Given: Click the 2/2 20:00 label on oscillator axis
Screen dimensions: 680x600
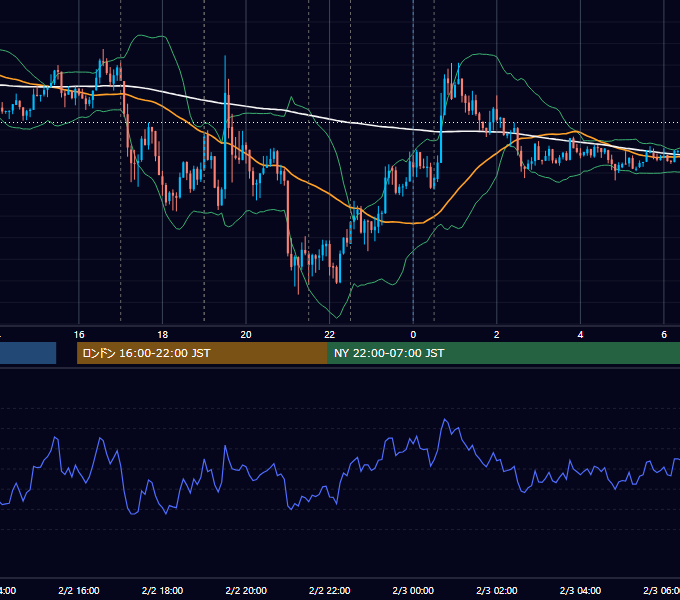Looking at the screenshot, I should point(246,590).
